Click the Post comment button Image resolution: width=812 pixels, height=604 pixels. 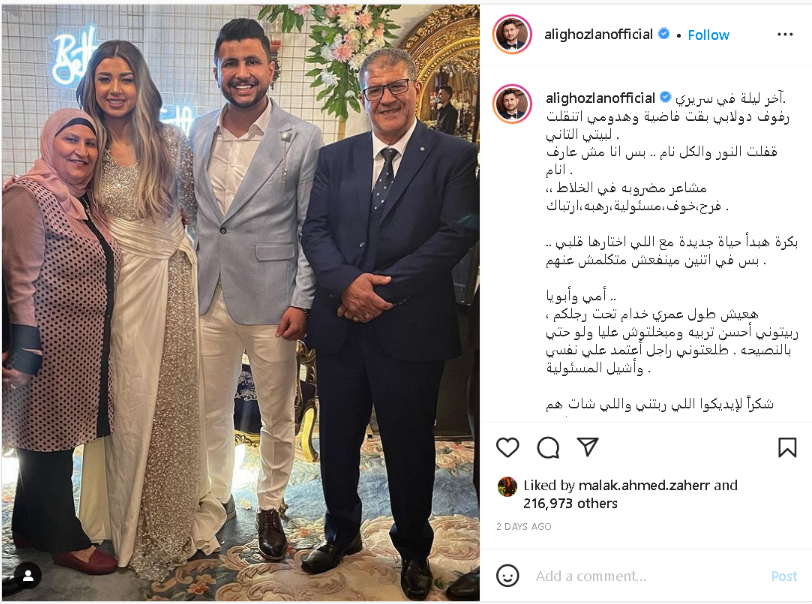point(784,576)
